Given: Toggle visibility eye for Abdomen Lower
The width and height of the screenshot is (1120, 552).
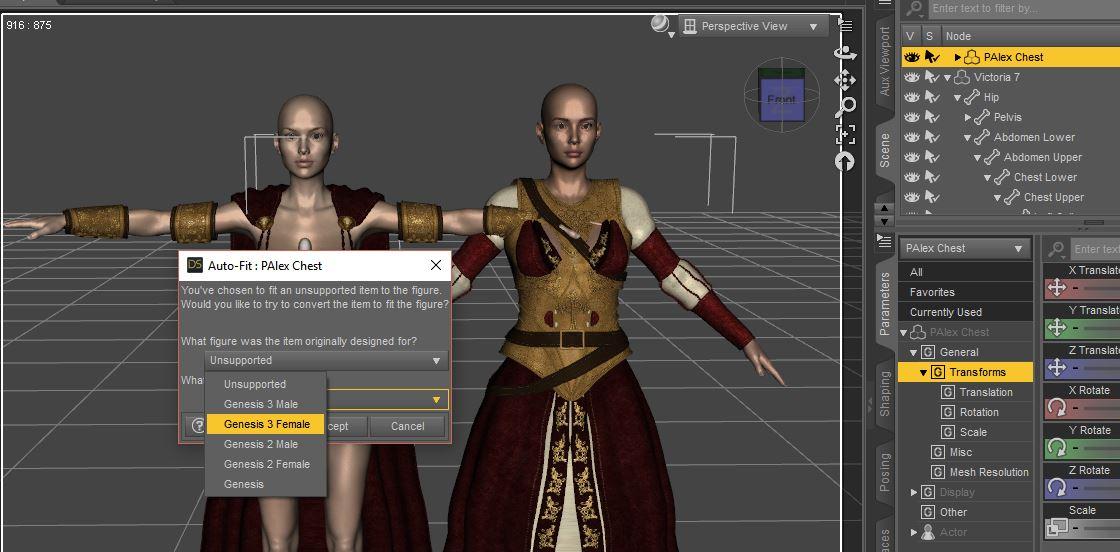Looking at the screenshot, I should coord(911,137).
